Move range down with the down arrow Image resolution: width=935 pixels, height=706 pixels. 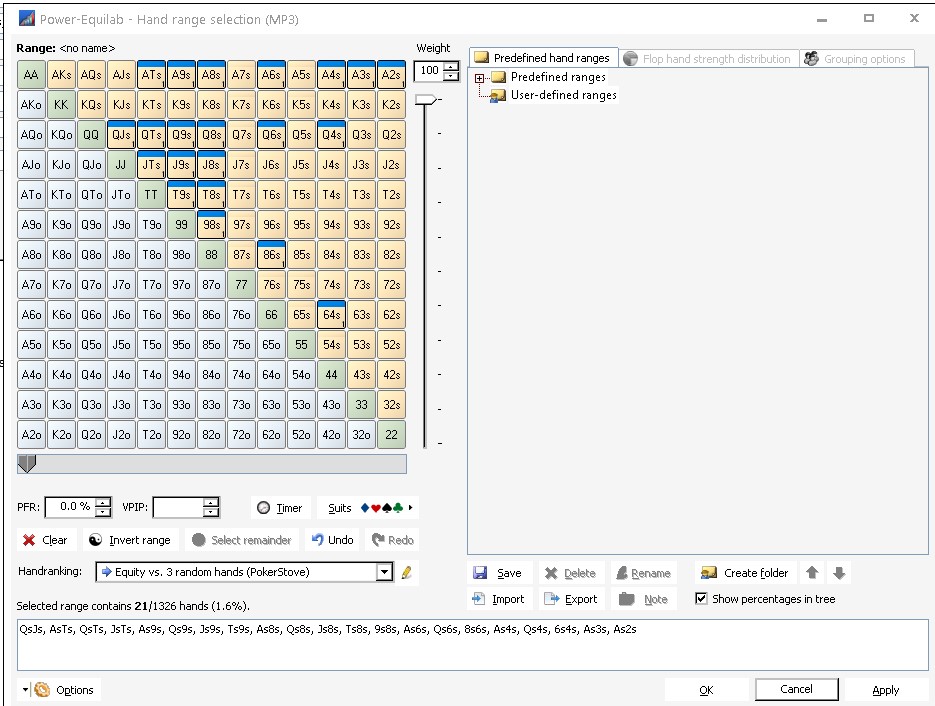(x=839, y=572)
